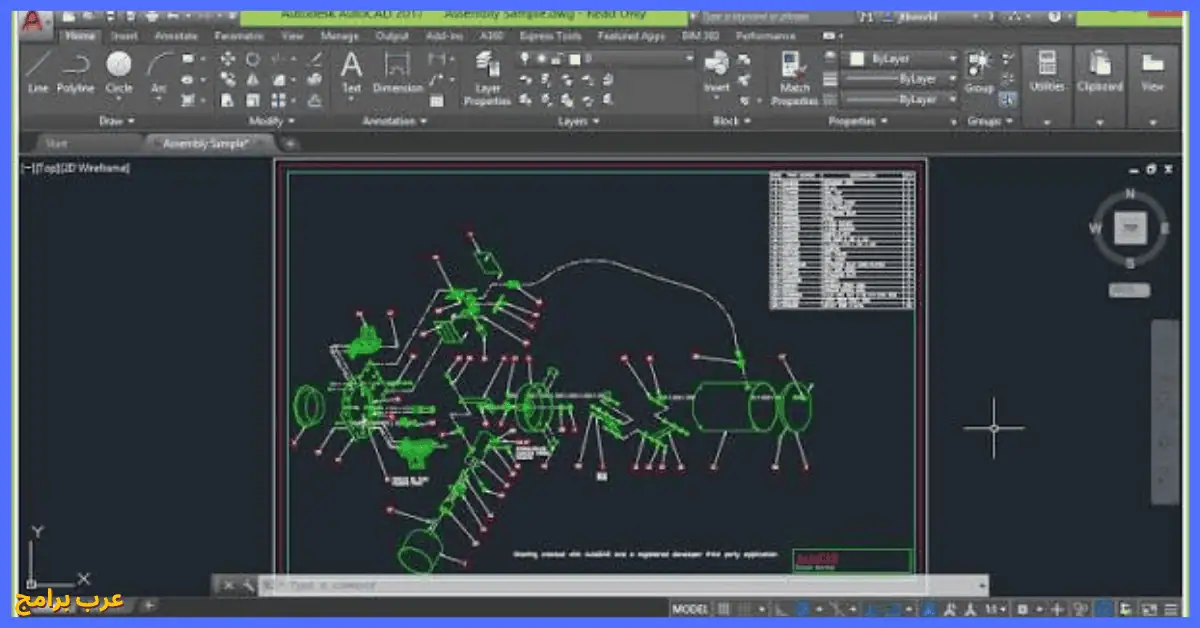This screenshot has height=628, width=1200.
Task: Switch to the Parametric ribbon tab
Action: (238, 35)
